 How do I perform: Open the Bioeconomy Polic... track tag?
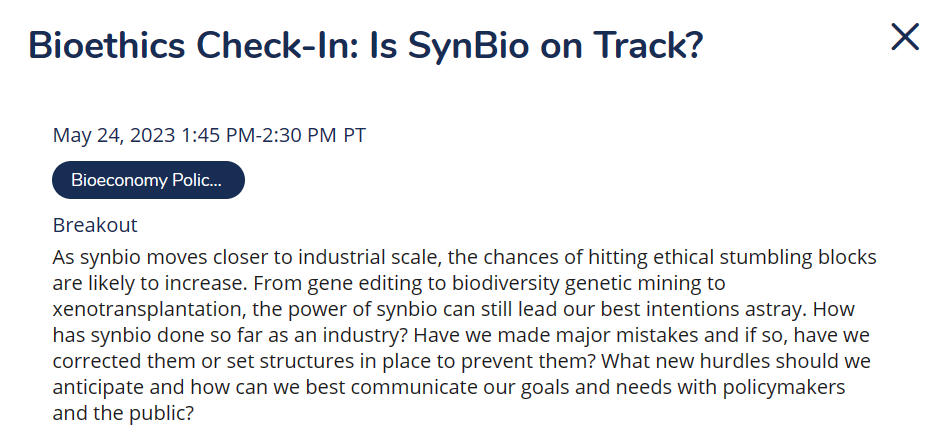click(148, 180)
